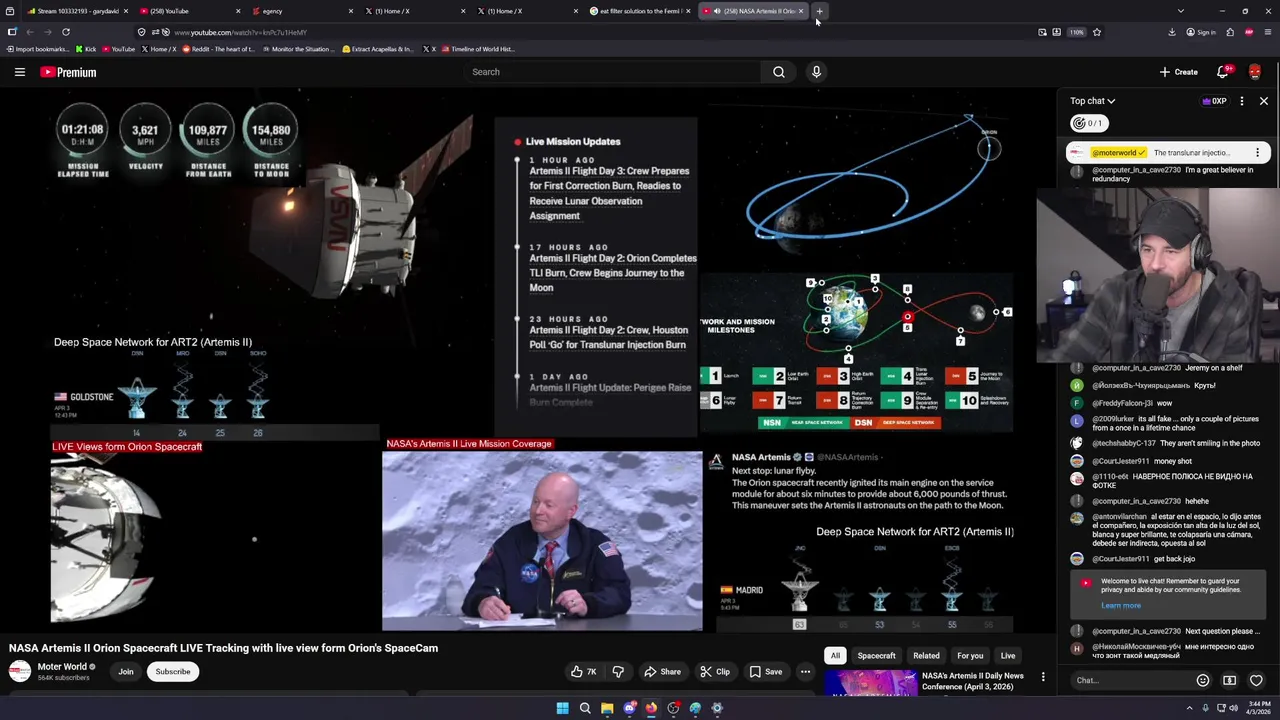Image resolution: width=1280 pixels, height=720 pixels.
Task: Open more actions ellipsis under video
Action: click(x=805, y=672)
